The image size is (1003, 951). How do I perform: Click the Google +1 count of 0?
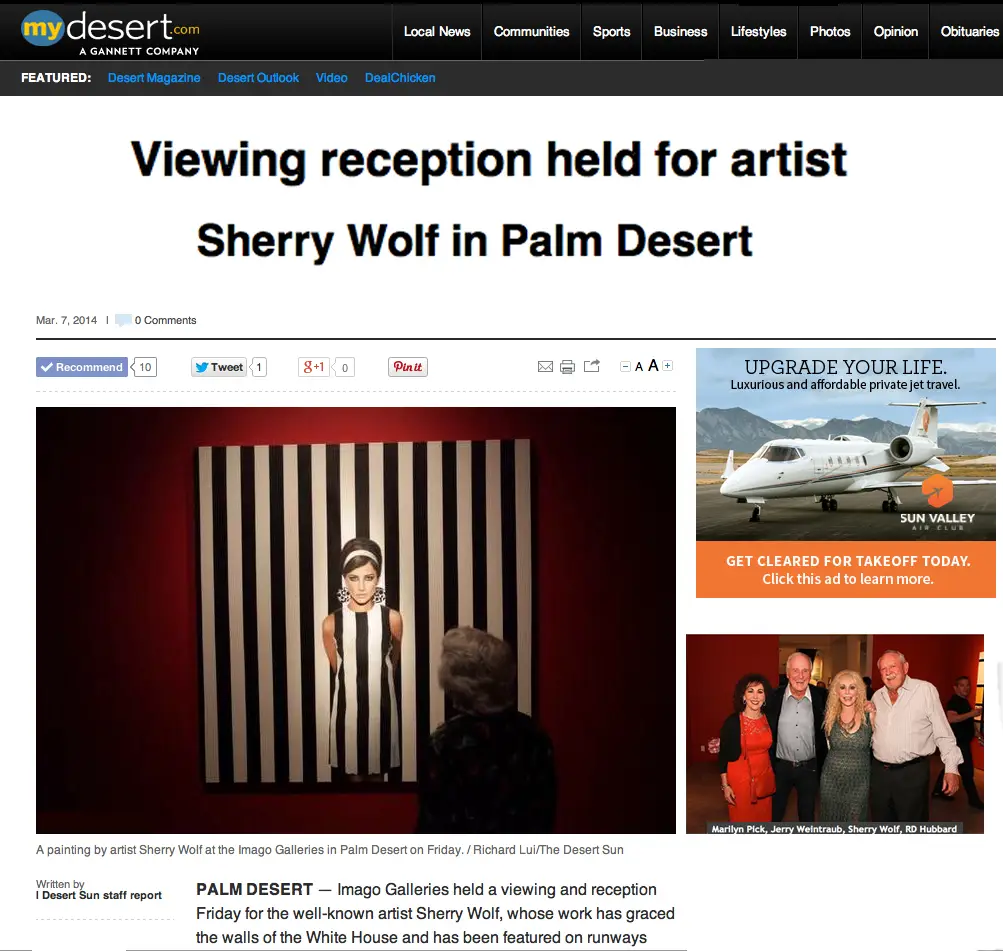[344, 368]
